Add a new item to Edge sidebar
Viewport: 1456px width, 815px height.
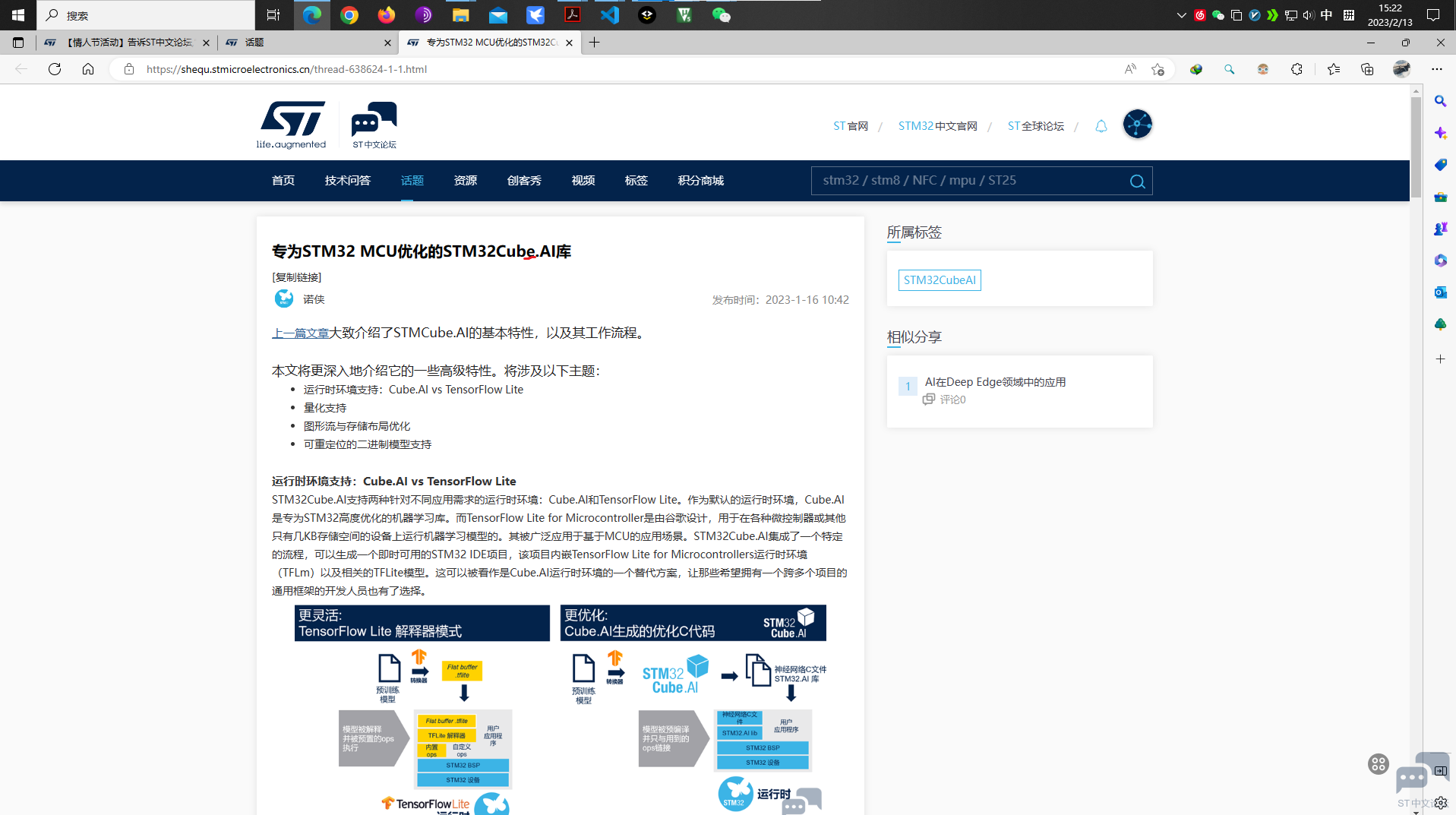[x=1440, y=359]
